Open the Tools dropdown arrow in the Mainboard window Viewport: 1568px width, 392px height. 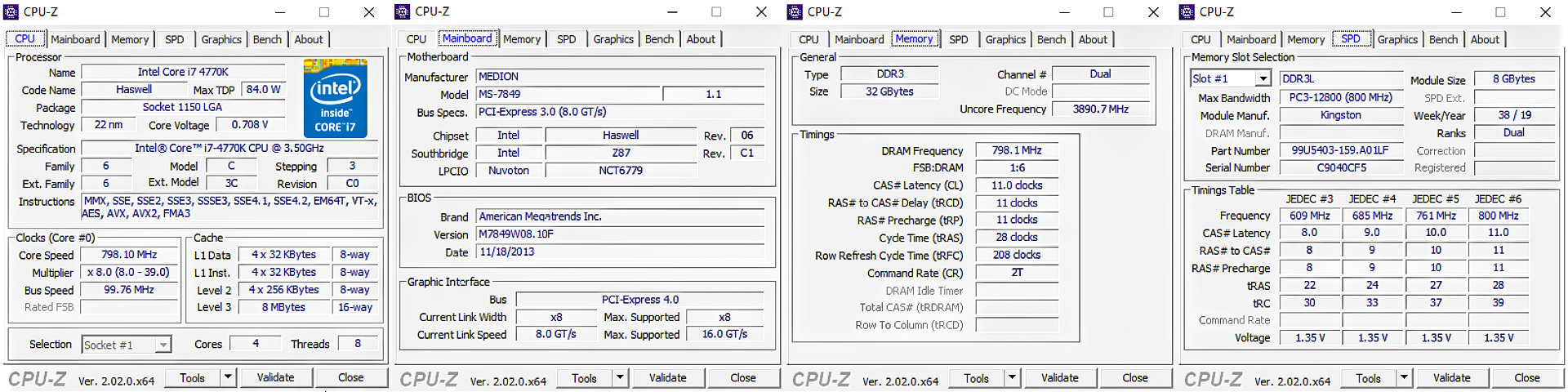(x=620, y=378)
